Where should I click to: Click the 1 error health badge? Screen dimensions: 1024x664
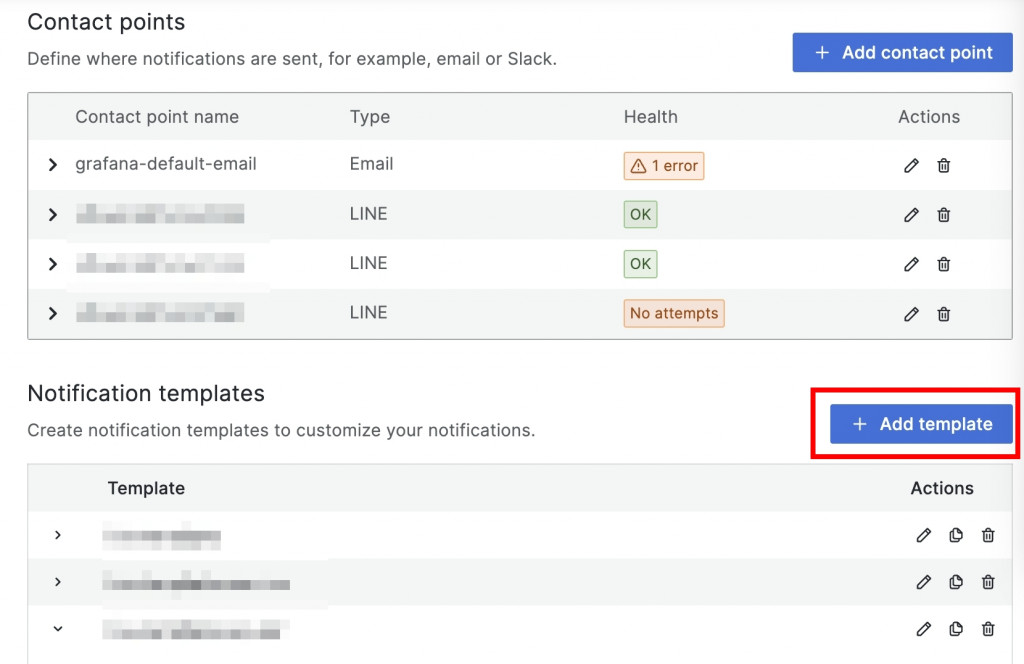(x=664, y=166)
